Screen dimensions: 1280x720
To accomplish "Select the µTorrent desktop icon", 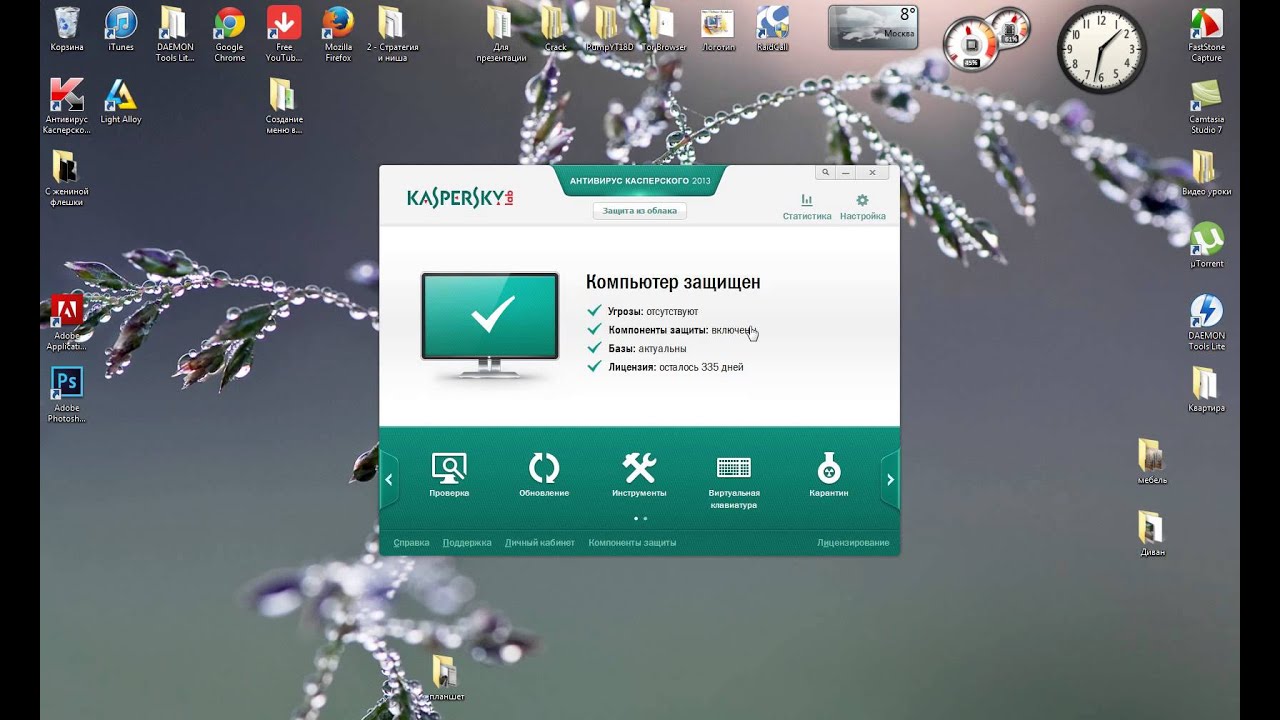I will pos(1207,246).
